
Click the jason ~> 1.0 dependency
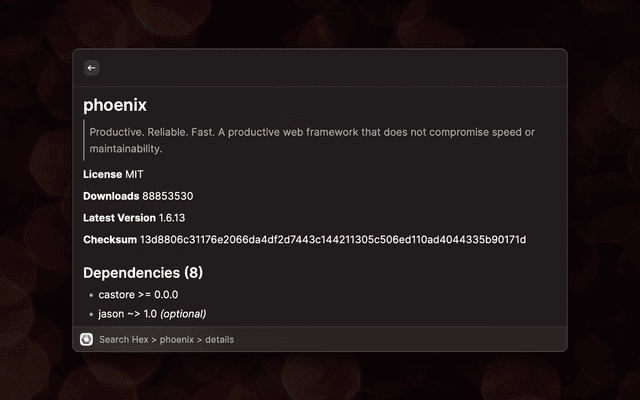127,314
